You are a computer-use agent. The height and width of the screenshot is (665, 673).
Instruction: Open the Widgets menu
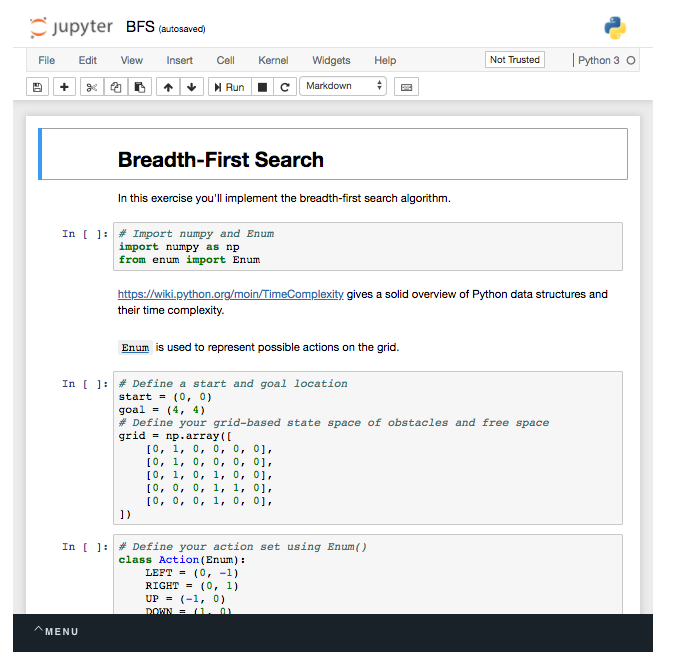pyautogui.click(x=331, y=61)
